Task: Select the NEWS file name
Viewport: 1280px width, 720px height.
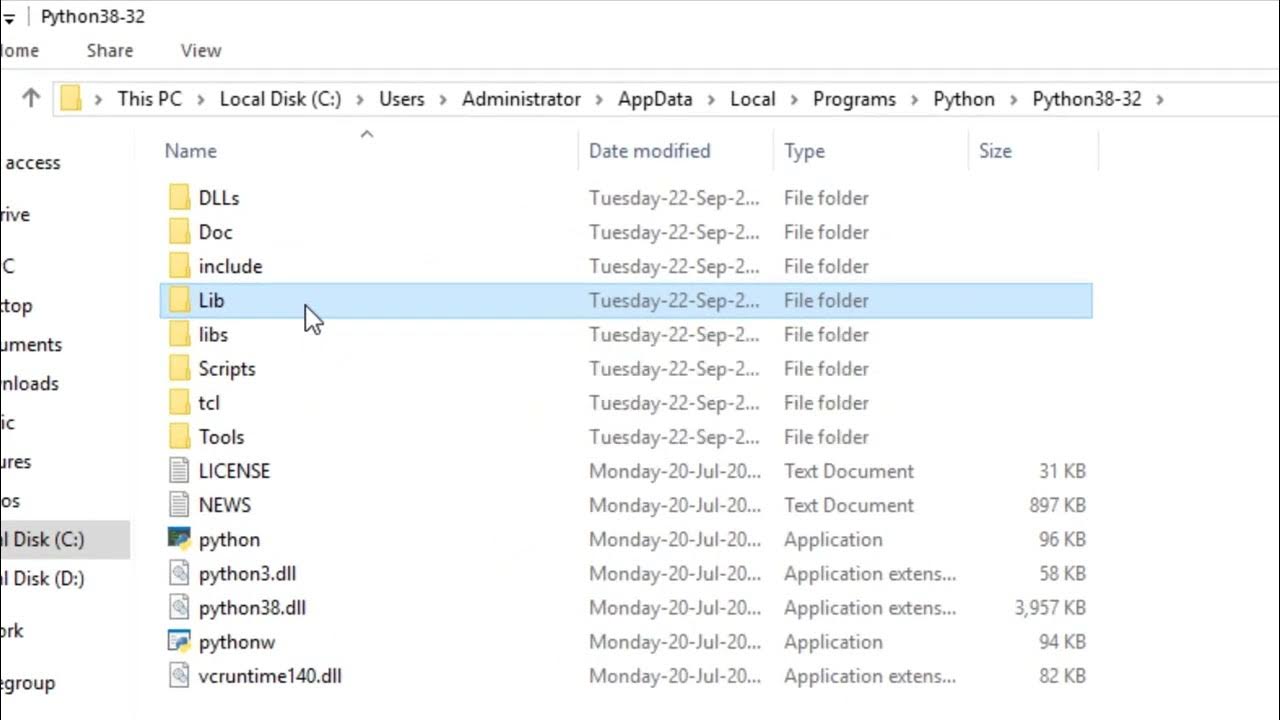Action: [225, 505]
